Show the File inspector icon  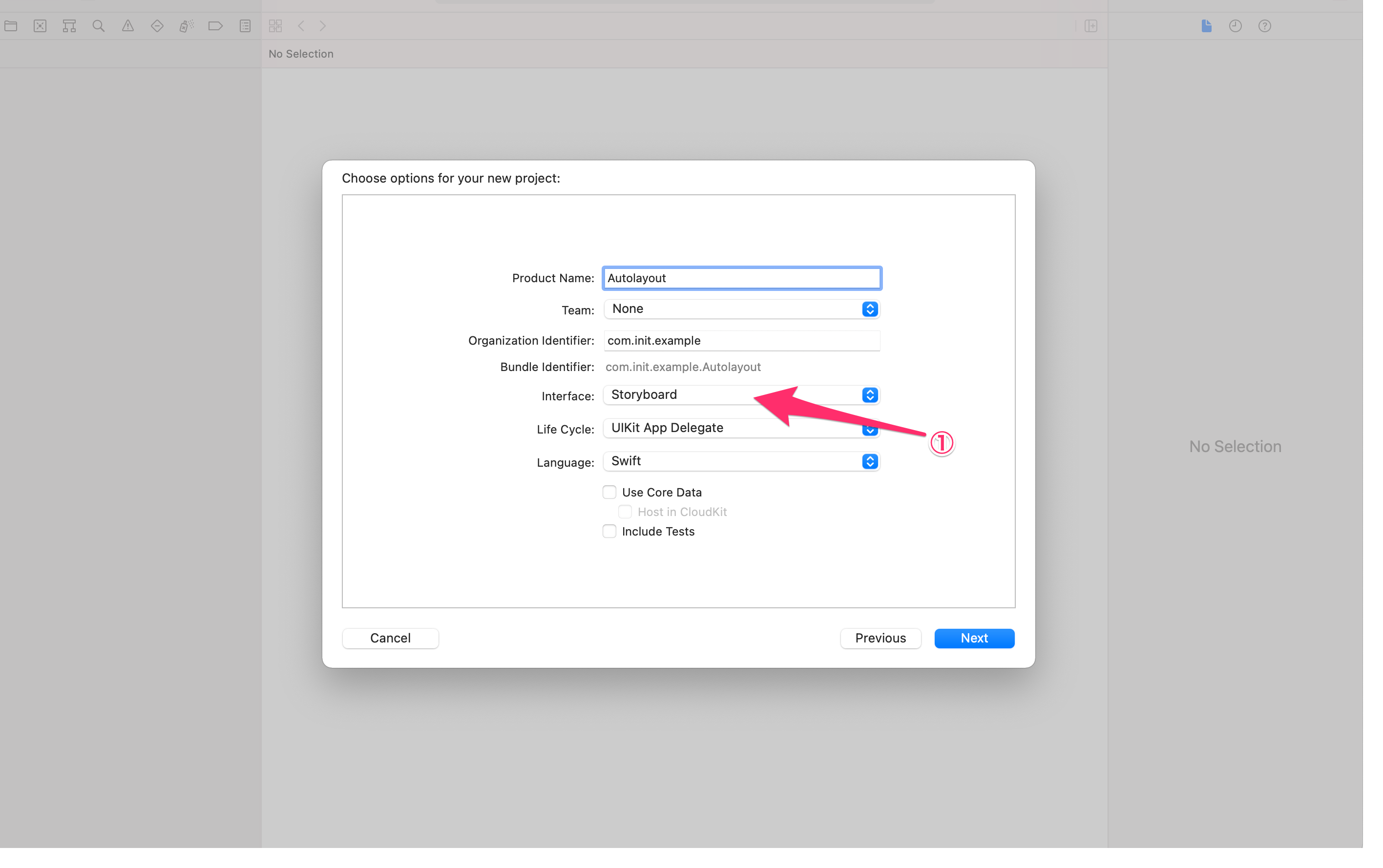pyautogui.click(x=1206, y=26)
